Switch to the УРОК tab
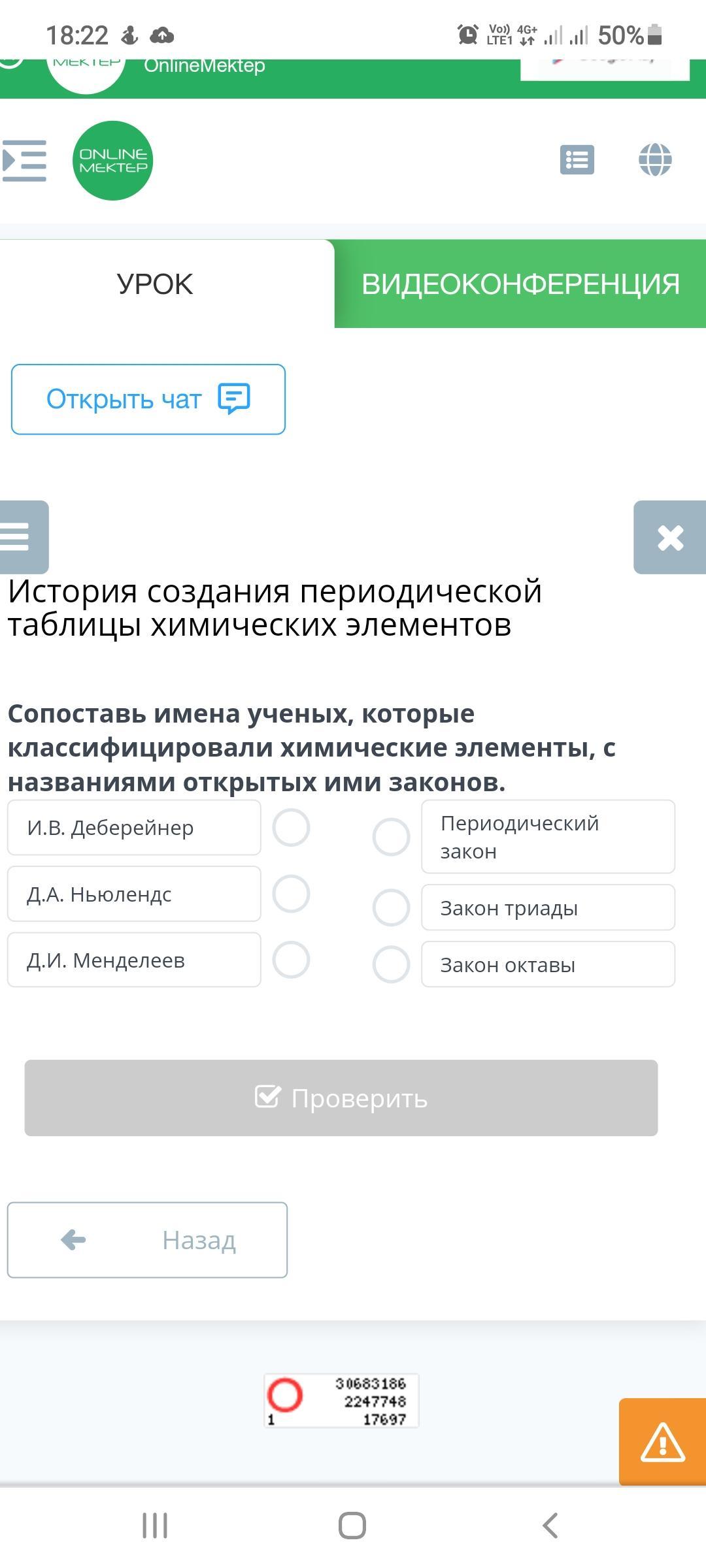The width and height of the screenshot is (706, 1568). (155, 284)
